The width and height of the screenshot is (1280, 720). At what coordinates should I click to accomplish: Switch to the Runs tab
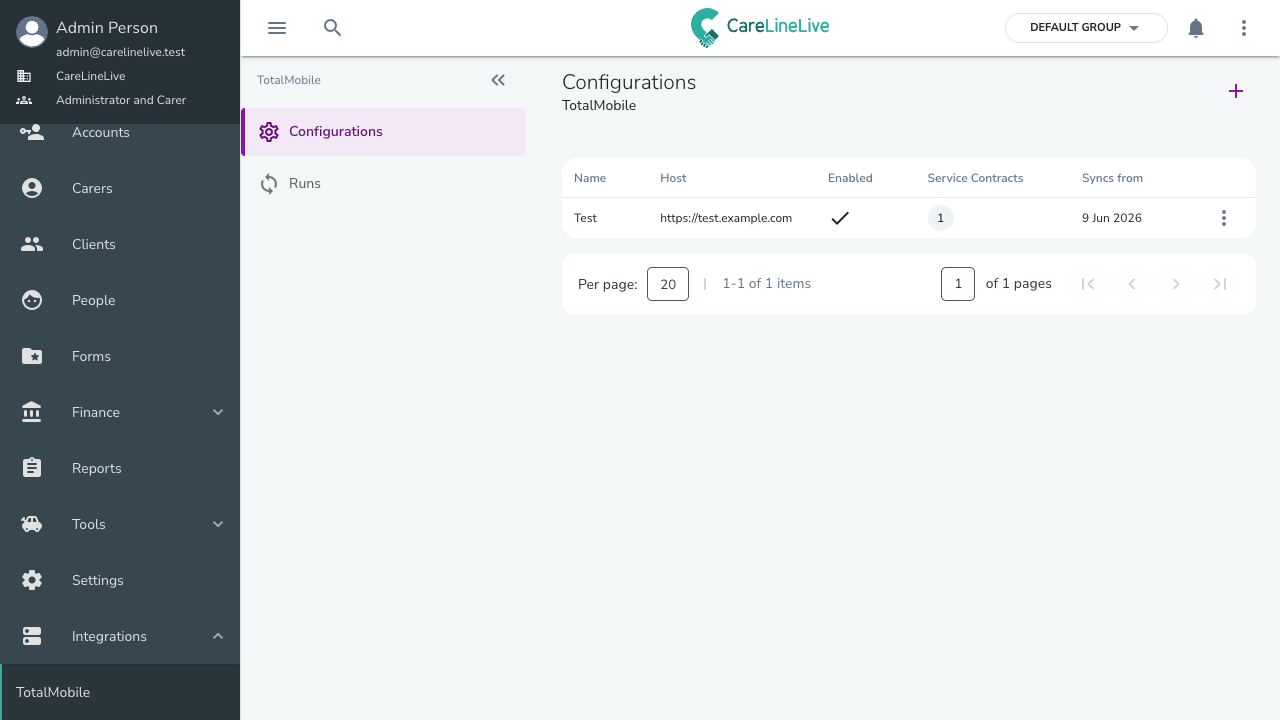(384, 184)
